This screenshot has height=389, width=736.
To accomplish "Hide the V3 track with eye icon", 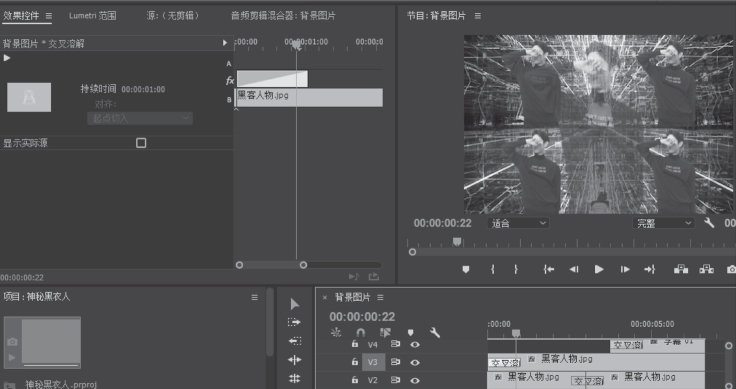I will [x=415, y=362].
